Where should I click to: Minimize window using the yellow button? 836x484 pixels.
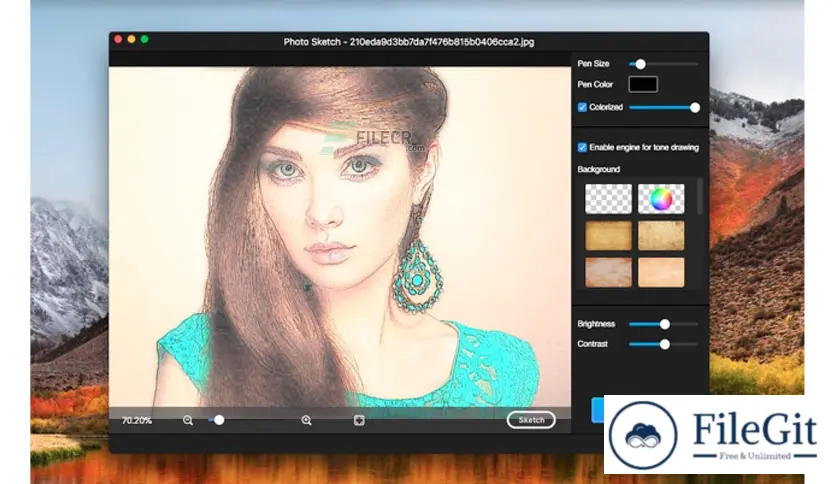pos(131,39)
